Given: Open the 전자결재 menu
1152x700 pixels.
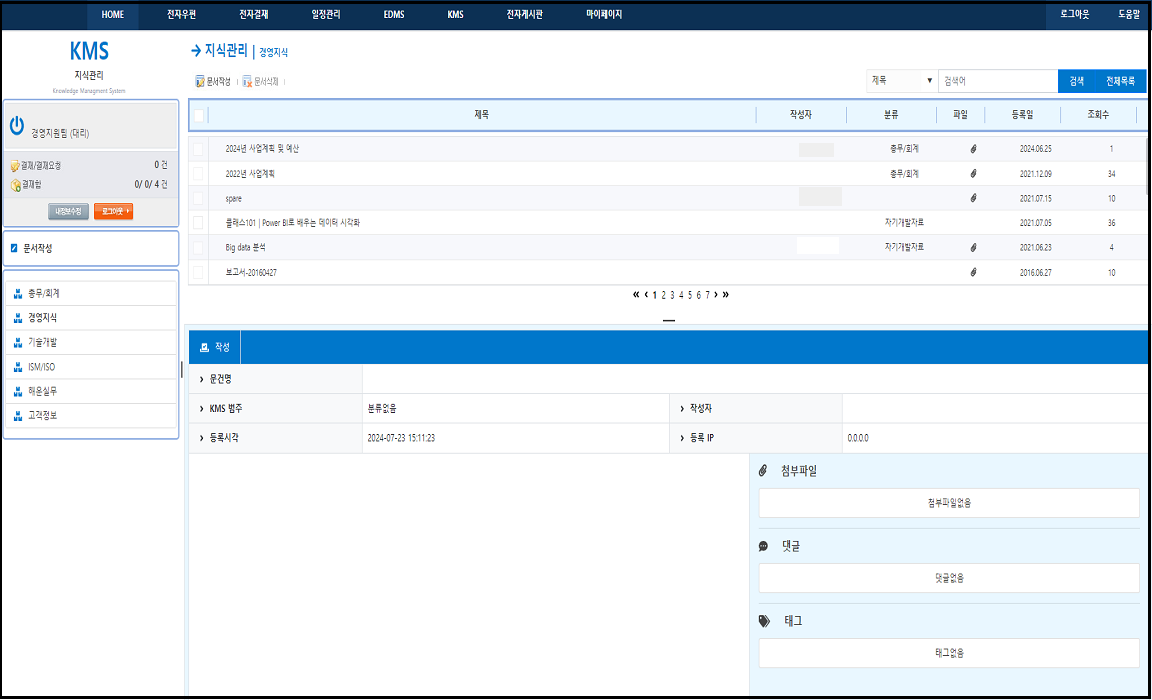Looking at the screenshot, I should click(x=254, y=15).
